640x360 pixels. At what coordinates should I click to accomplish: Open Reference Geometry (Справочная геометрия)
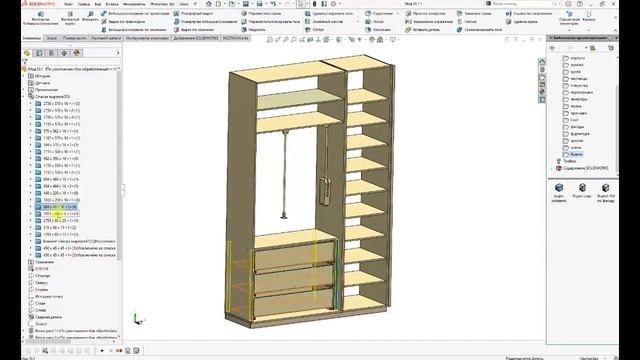(x=569, y=18)
